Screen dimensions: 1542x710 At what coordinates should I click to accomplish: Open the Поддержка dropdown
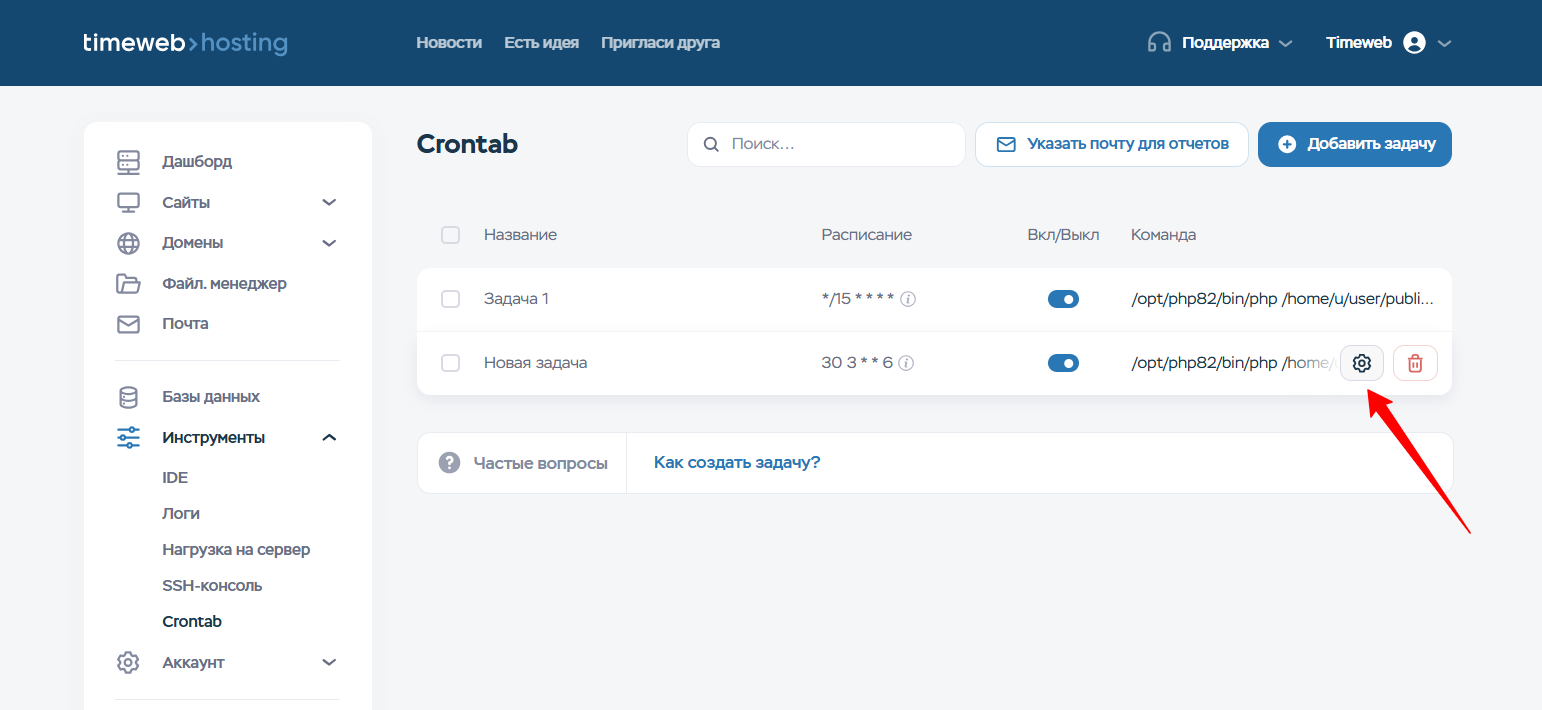click(x=1220, y=43)
